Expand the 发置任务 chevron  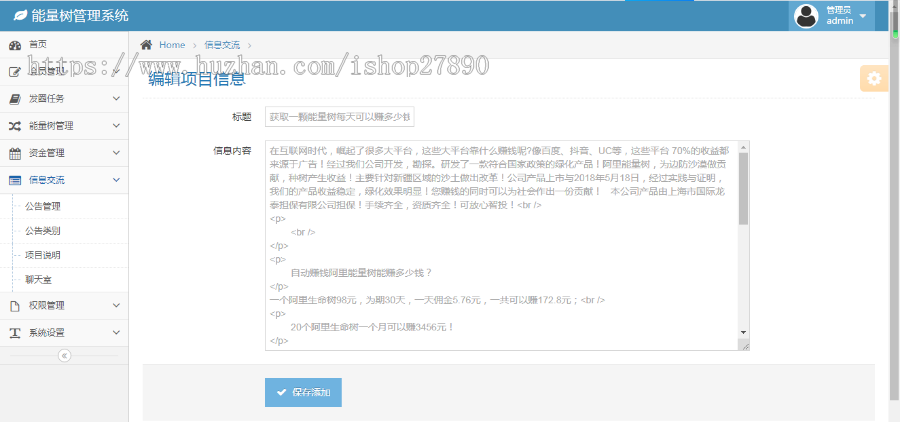coord(117,99)
